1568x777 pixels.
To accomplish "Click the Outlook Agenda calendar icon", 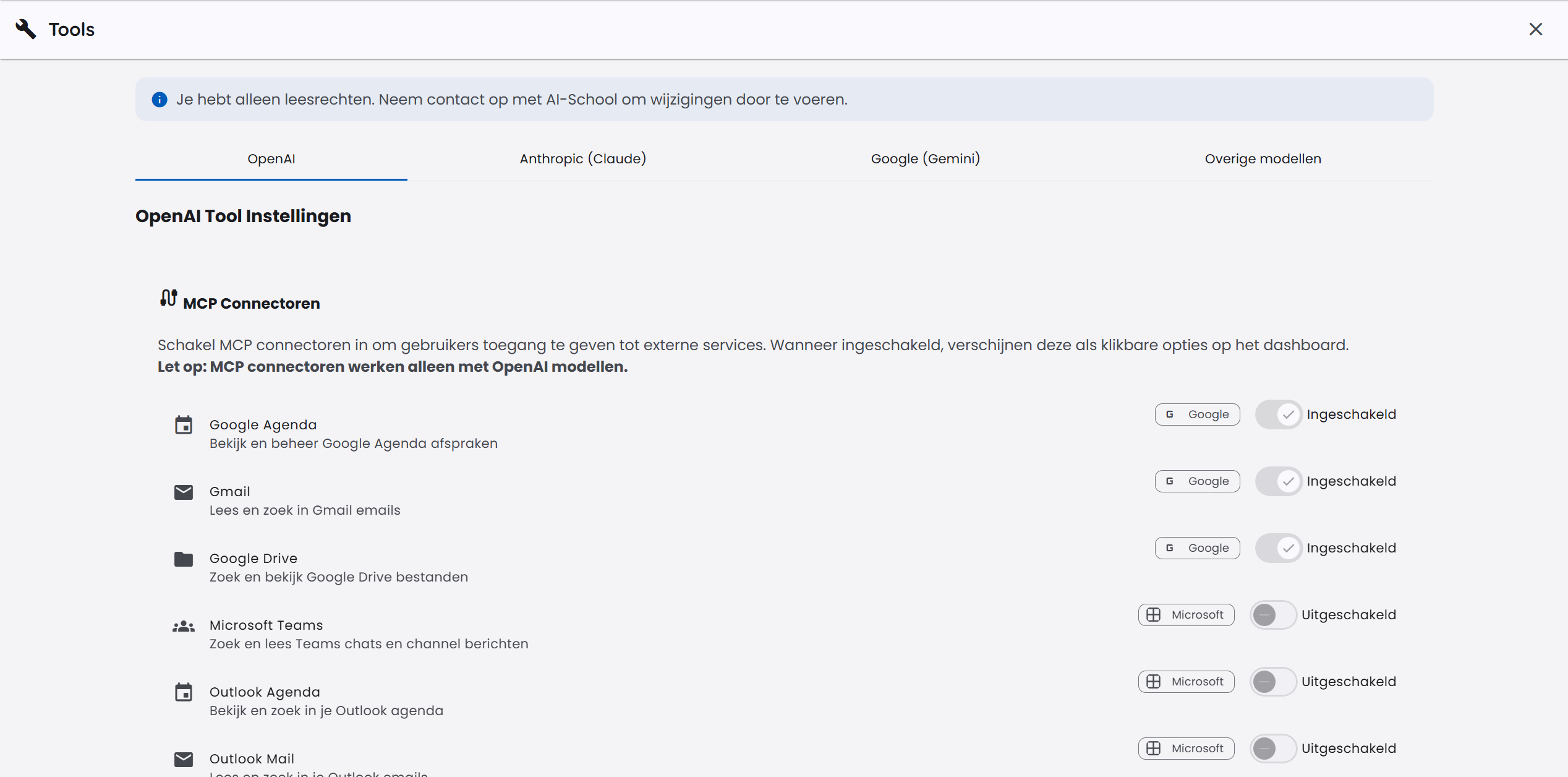I will 184,692.
